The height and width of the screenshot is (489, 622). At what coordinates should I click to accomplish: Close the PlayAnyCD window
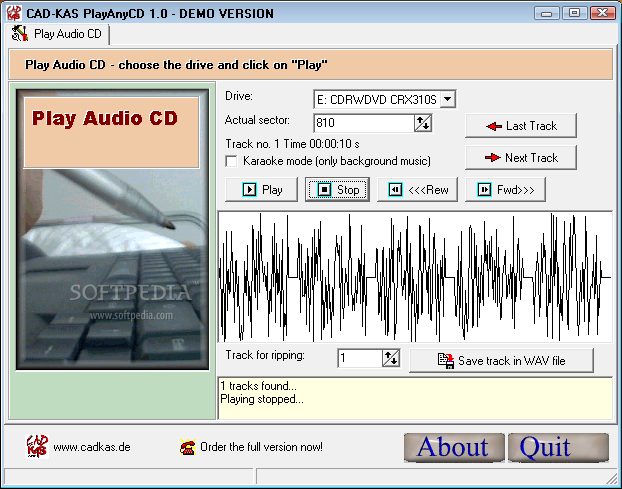[602, 13]
